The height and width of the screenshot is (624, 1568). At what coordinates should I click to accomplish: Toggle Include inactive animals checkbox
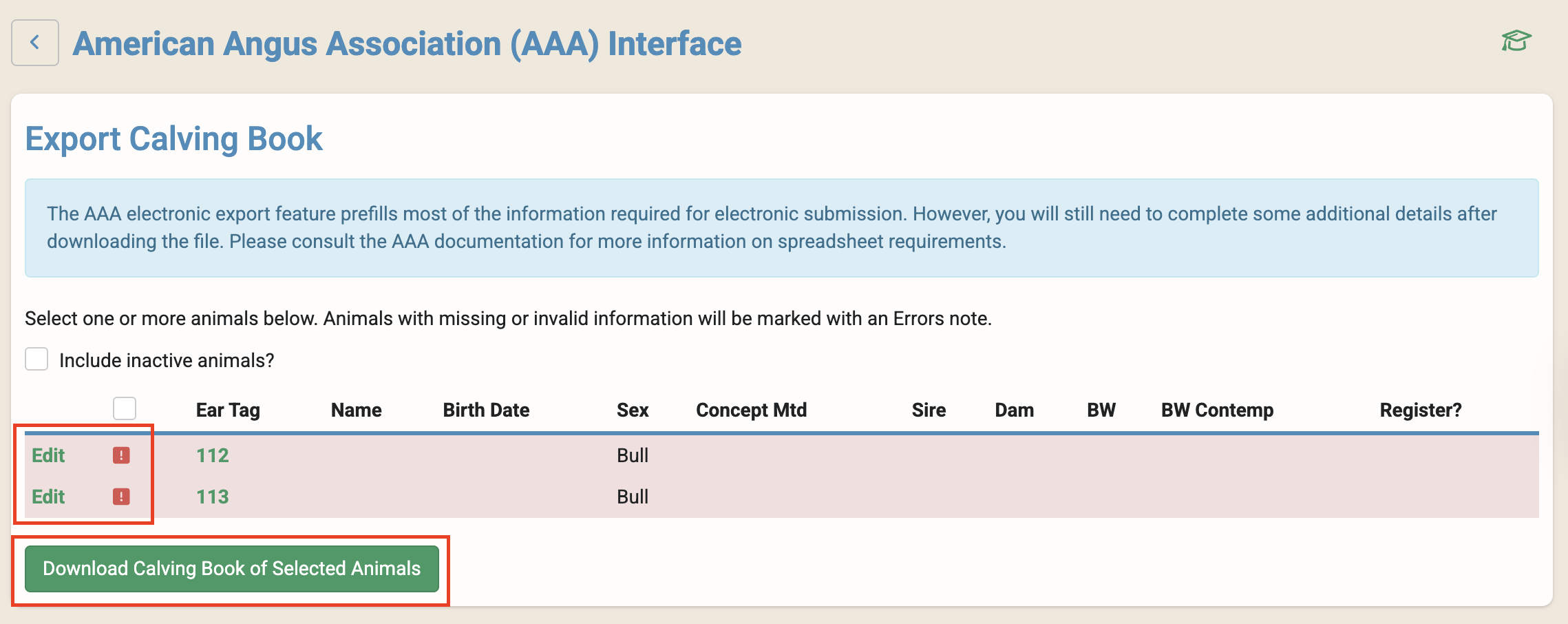(x=36, y=360)
